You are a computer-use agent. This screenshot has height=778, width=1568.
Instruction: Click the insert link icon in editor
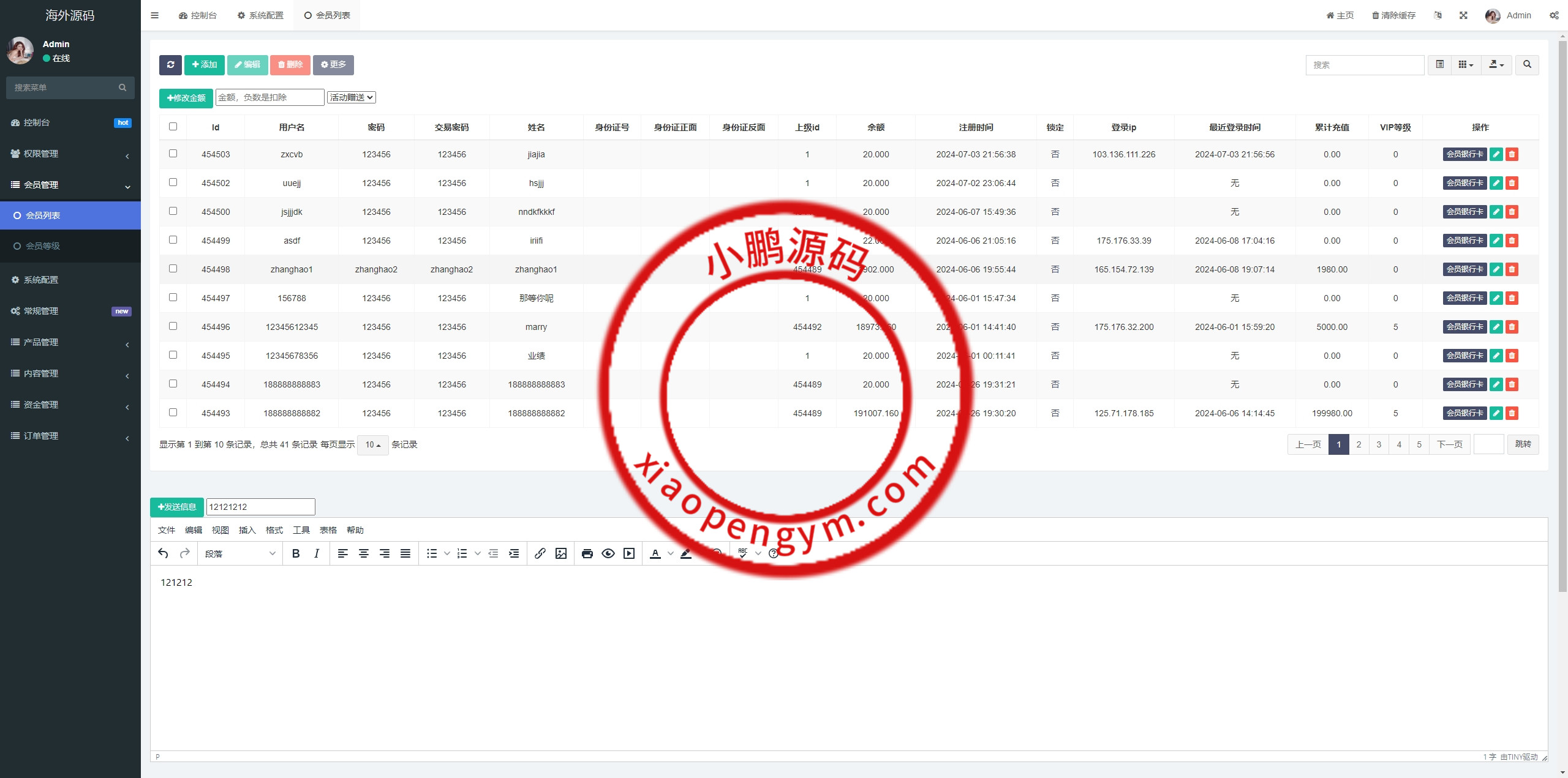[x=540, y=553]
